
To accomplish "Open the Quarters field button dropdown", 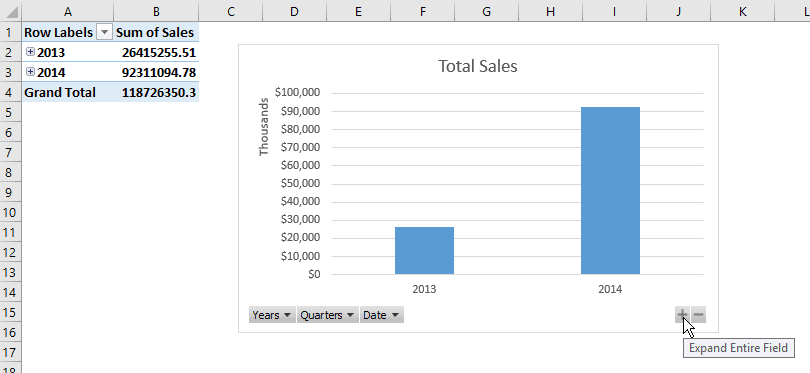I will (328, 315).
